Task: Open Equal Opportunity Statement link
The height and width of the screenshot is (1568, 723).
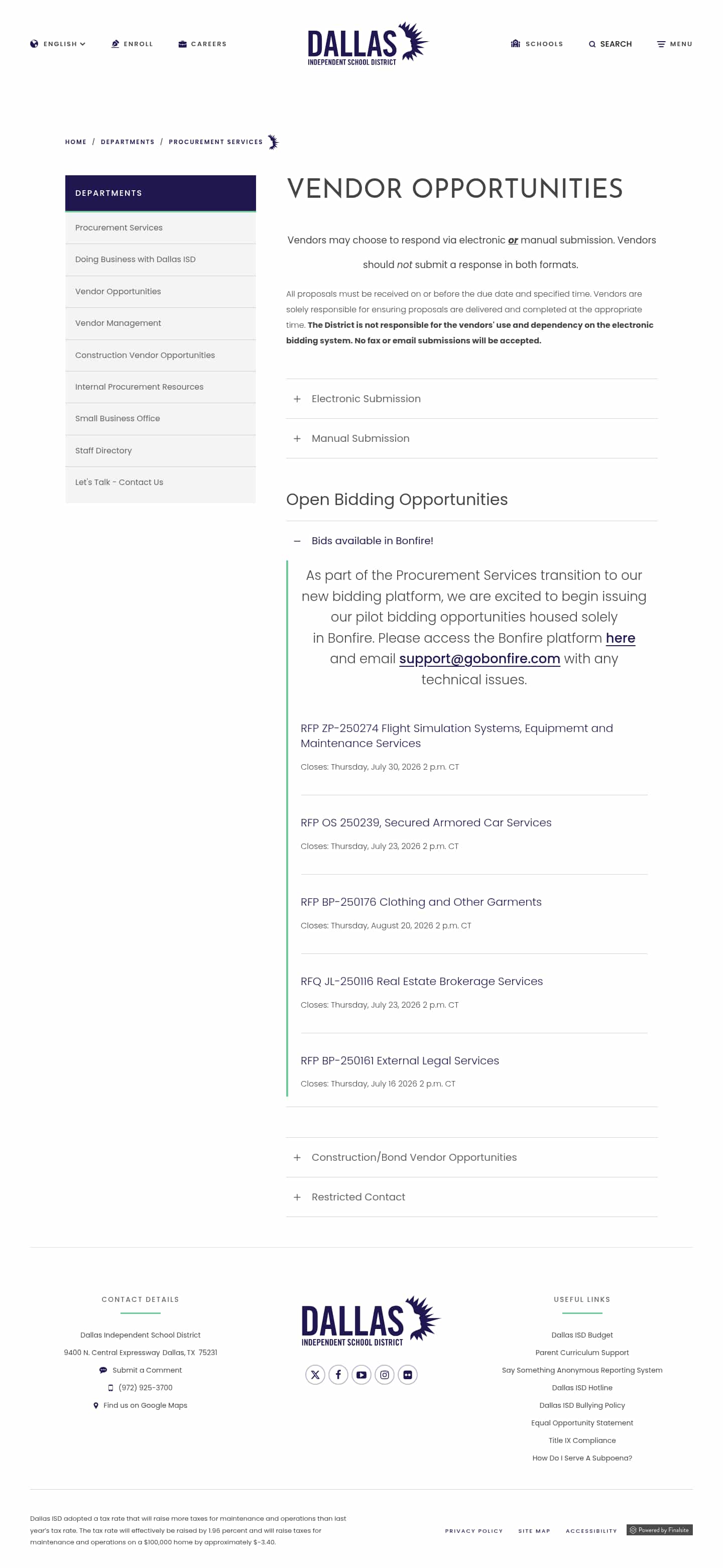Action: coord(582,1423)
